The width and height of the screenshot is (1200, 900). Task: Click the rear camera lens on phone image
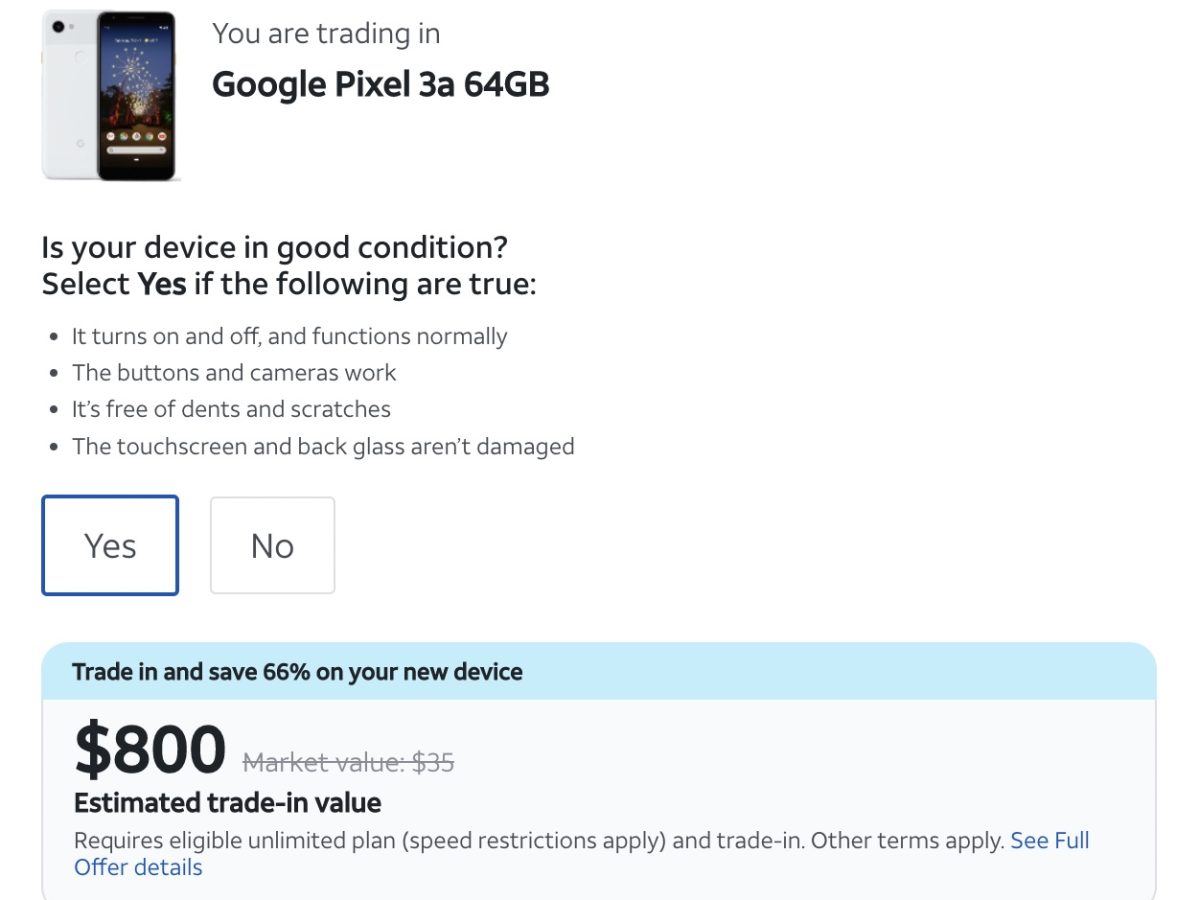(59, 26)
